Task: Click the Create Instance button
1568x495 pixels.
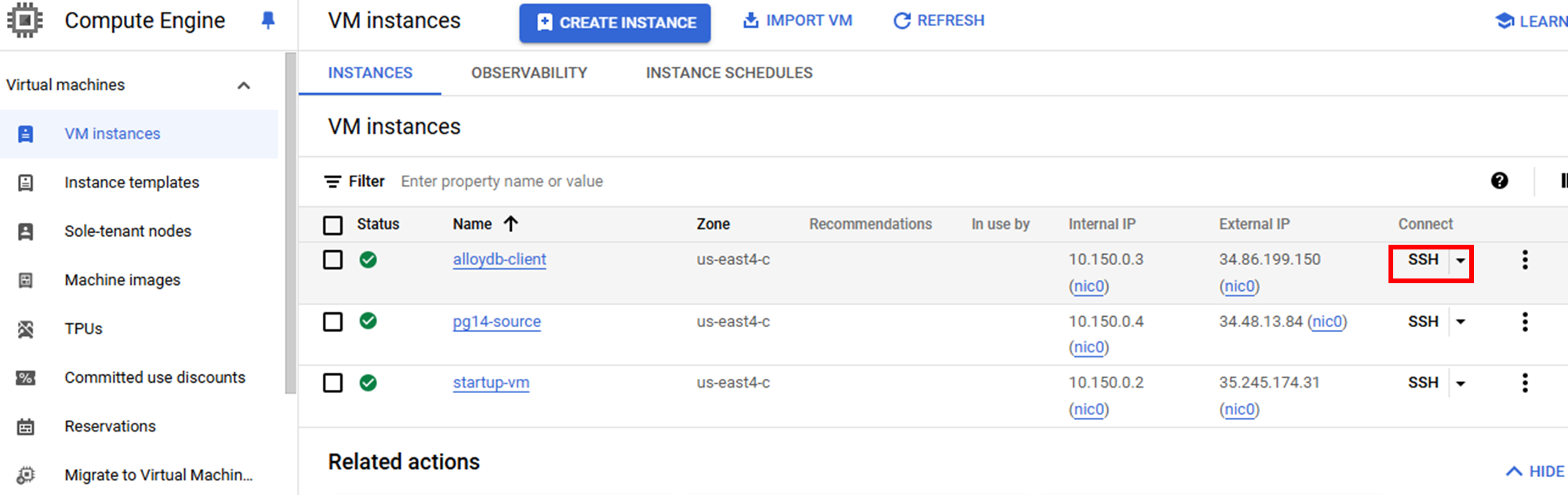Action: coord(615,23)
